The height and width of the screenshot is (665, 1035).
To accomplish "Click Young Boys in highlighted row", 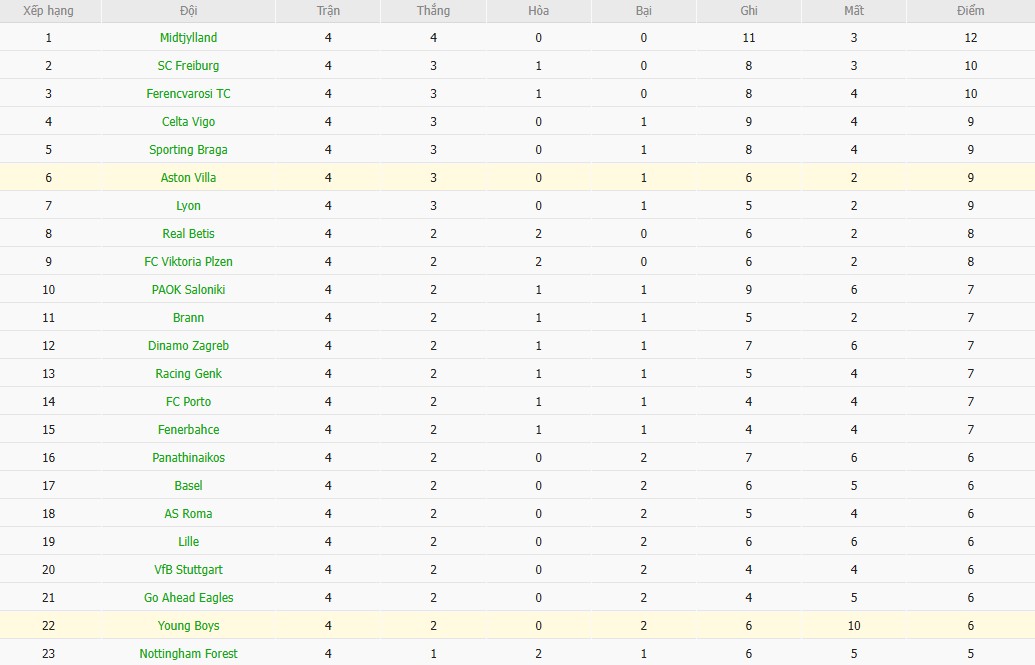I will pos(188,626).
